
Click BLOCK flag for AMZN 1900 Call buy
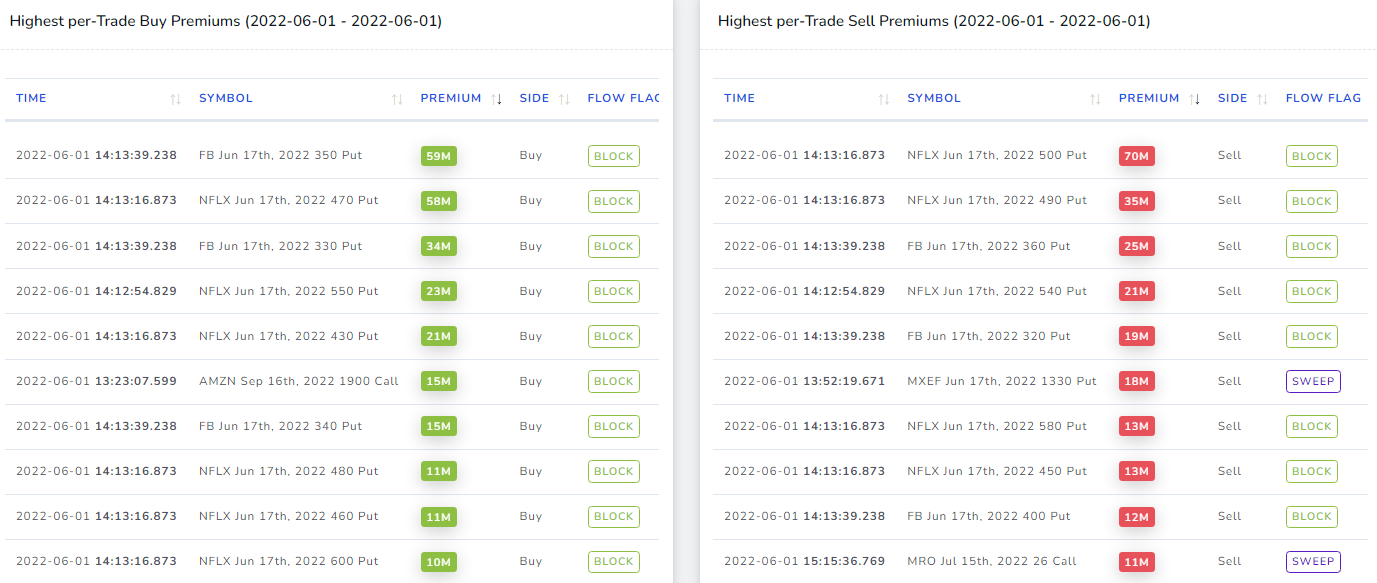click(x=613, y=381)
